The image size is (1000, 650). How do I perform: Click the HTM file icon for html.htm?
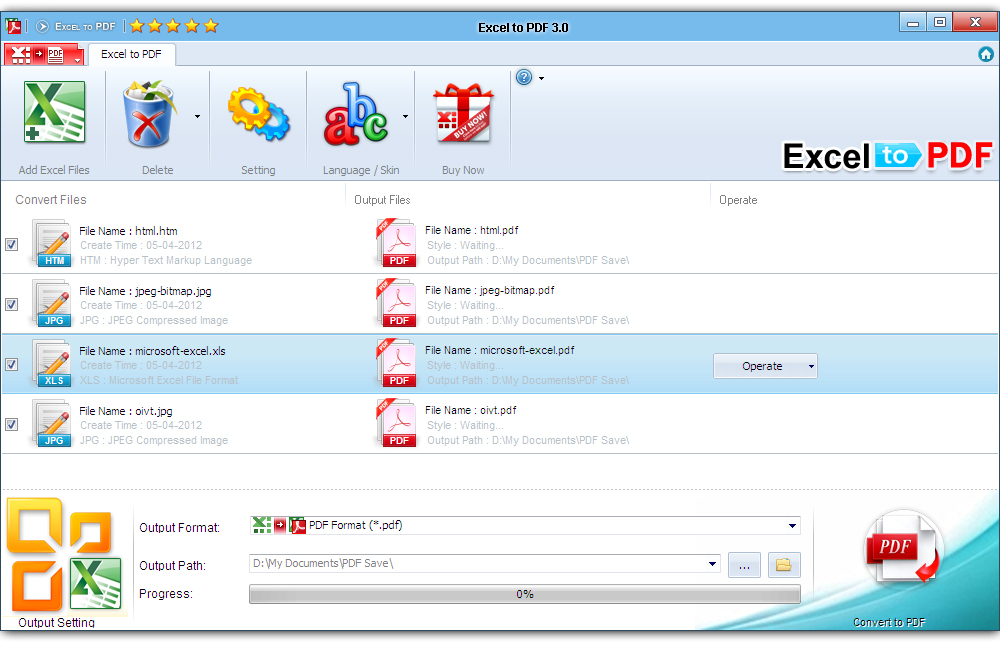(x=52, y=243)
